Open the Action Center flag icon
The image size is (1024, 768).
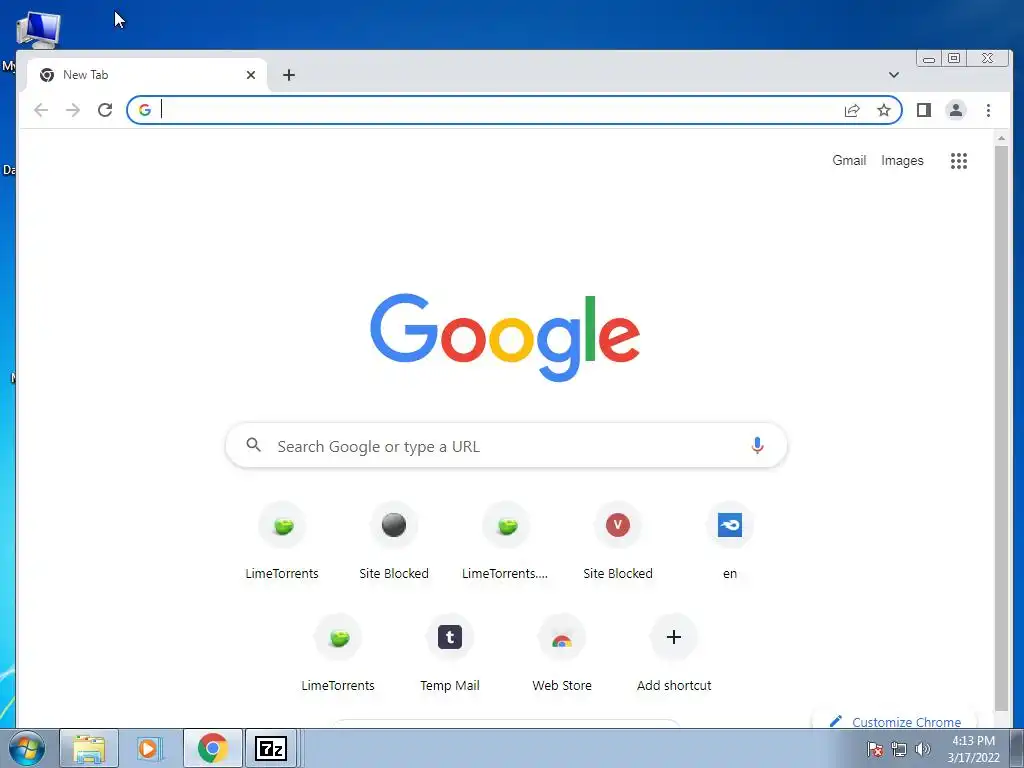pyautogui.click(x=875, y=749)
